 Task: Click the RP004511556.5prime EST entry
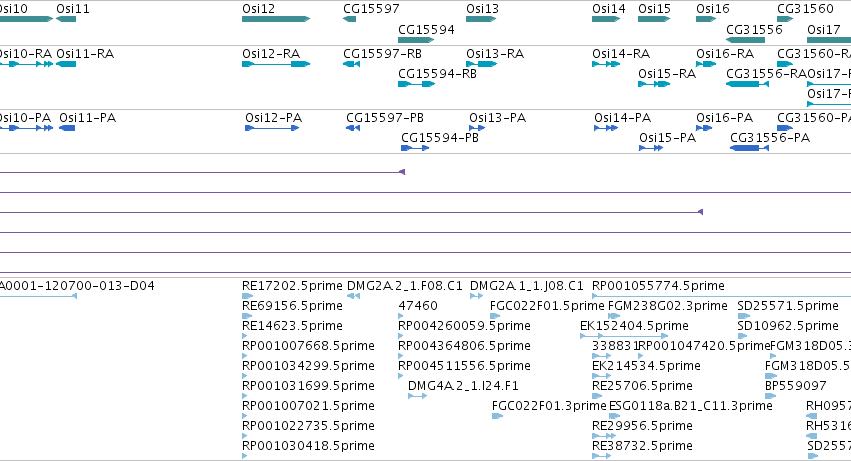click(x=464, y=366)
